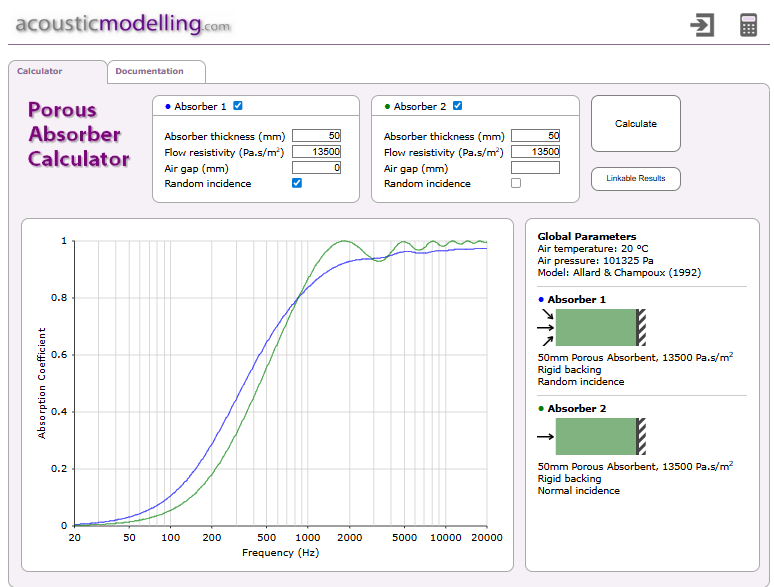Click the acousticmodelling.com logo

pos(123,24)
